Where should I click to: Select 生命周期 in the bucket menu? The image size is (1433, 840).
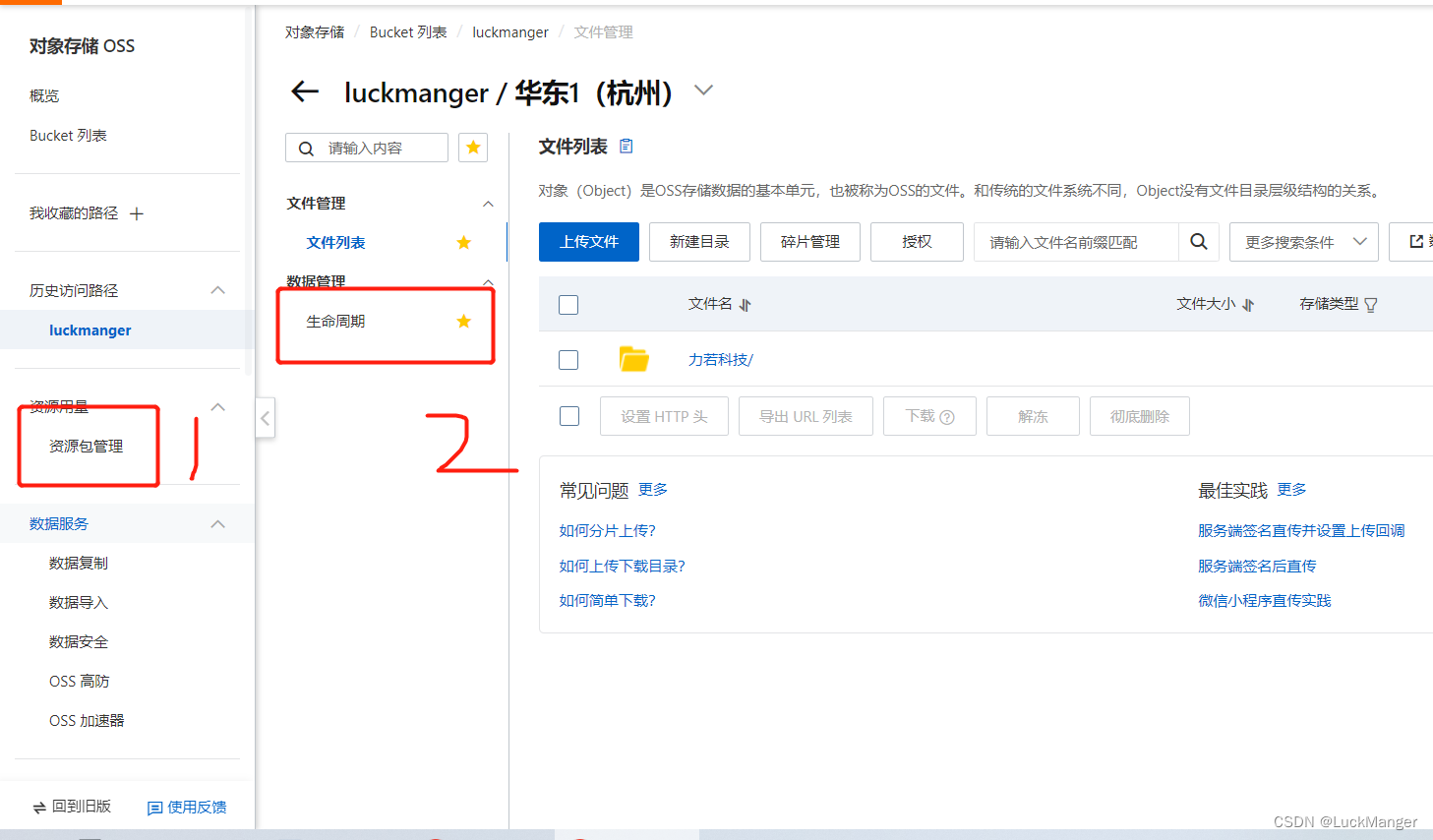tap(335, 322)
